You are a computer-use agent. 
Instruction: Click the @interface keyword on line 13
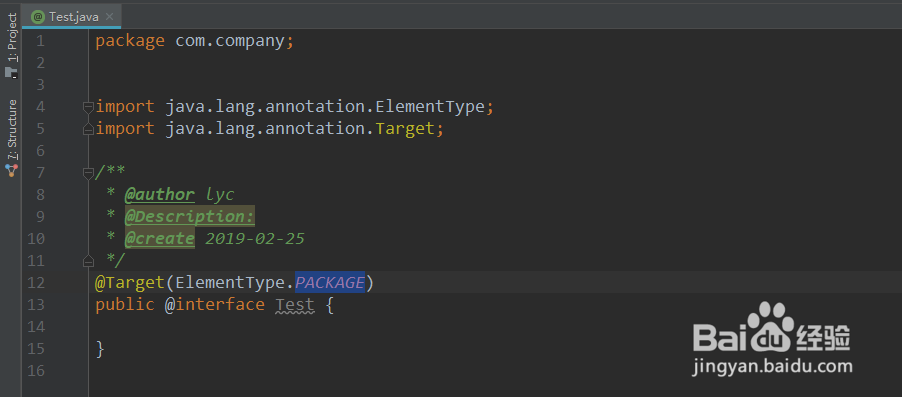pyautogui.click(x=215, y=304)
